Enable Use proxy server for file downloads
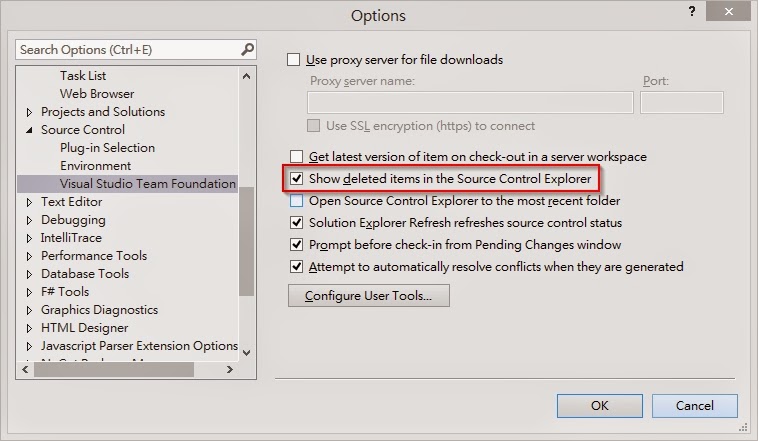This screenshot has width=758, height=441. click(293, 59)
